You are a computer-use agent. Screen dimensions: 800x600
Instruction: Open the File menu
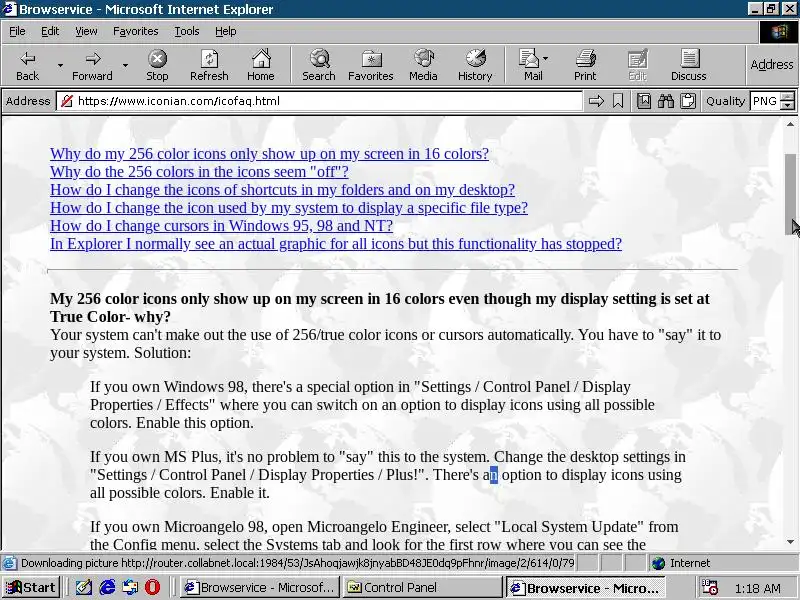point(17,32)
